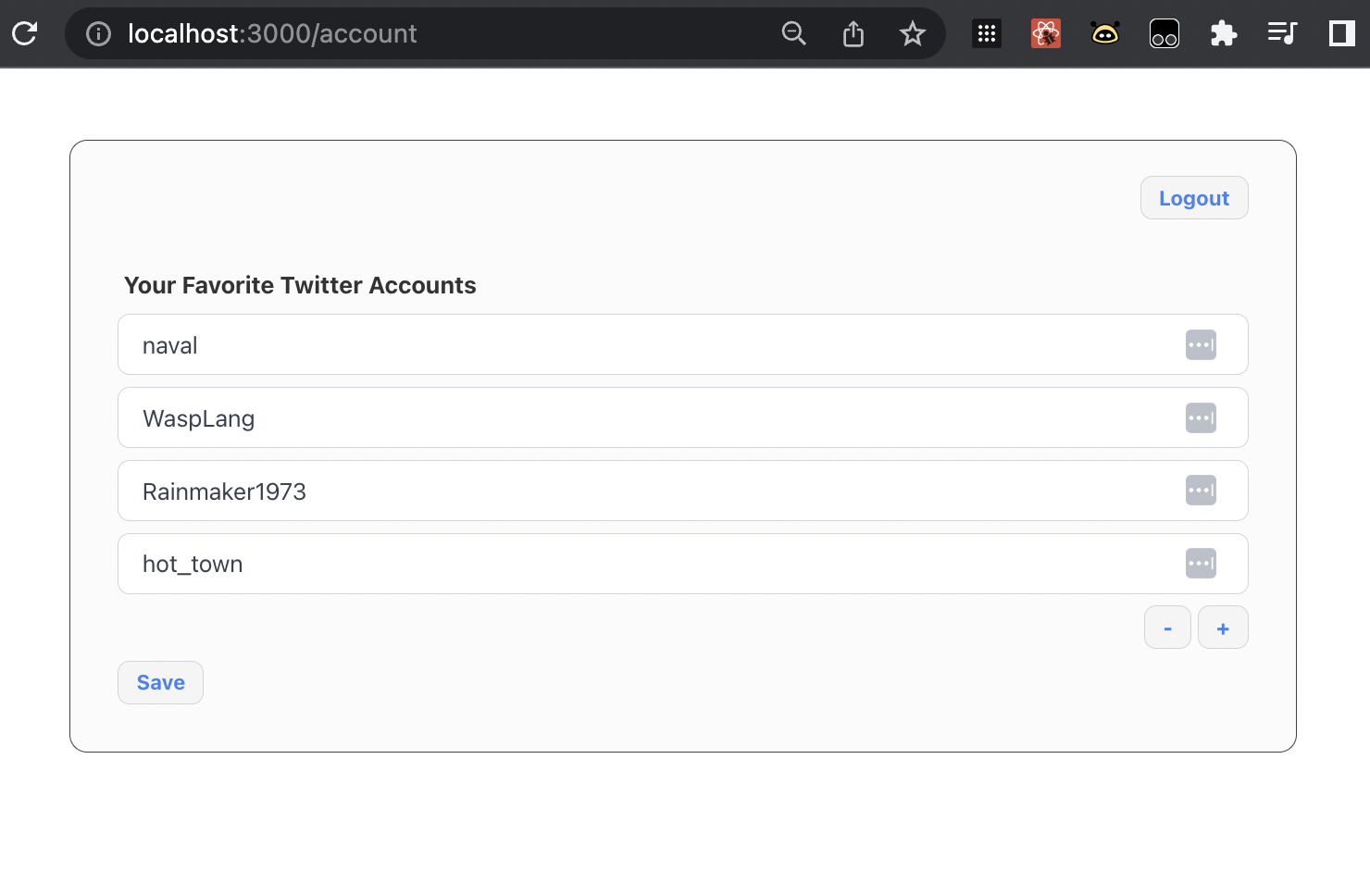Image resolution: width=1370 pixels, height=896 pixels.
Task: Click the Logout button
Action: pyautogui.click(x=1193, y=198)
